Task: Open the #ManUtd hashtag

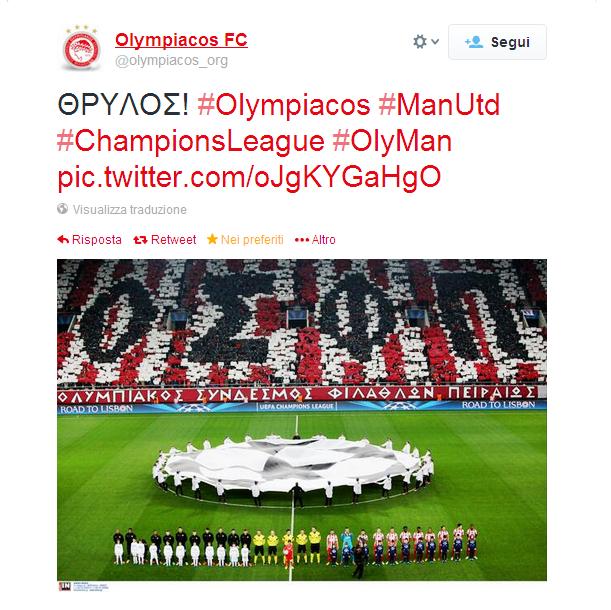Action: click(x=439, y=105)
